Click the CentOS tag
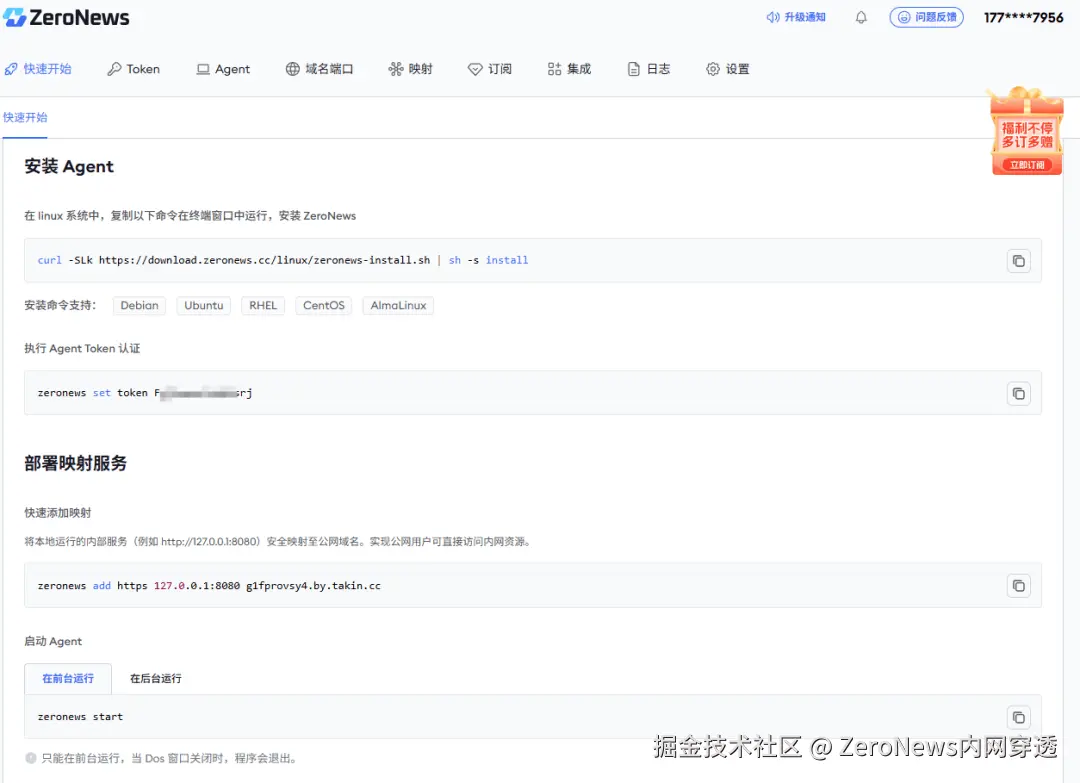The image size is (1080, 783). coord(324,306)
